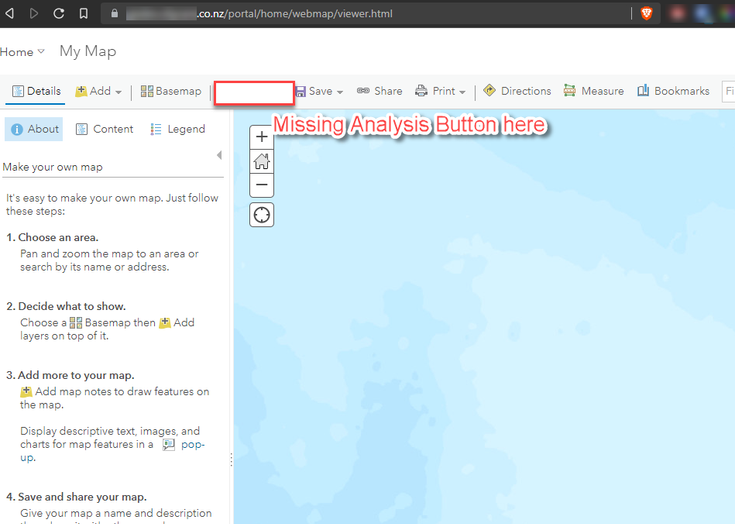Follow the pop-up link in step 3
The width and height of the screenshot is (735, 524).
pos(193,444)
